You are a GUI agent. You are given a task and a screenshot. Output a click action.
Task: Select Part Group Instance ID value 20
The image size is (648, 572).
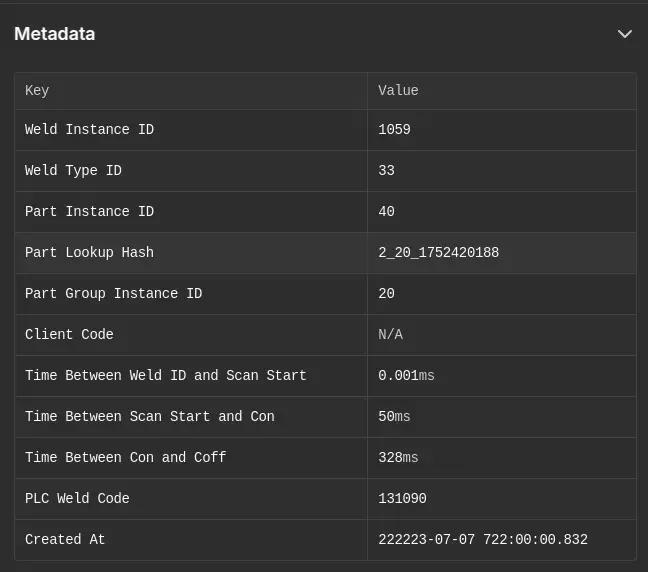(x=386, y=293)
